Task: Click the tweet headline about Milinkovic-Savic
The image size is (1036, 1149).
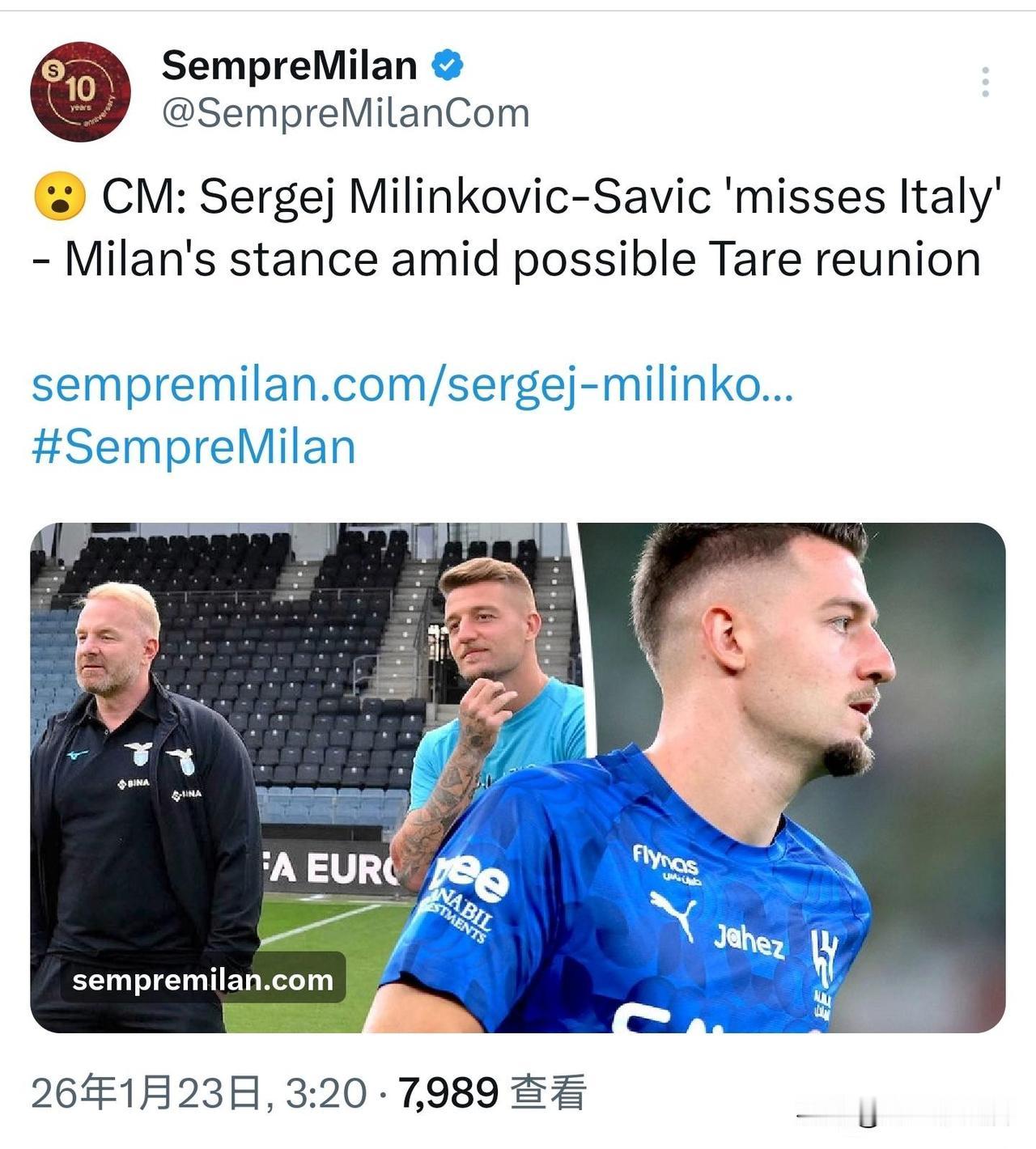Action: click(518, 228)
